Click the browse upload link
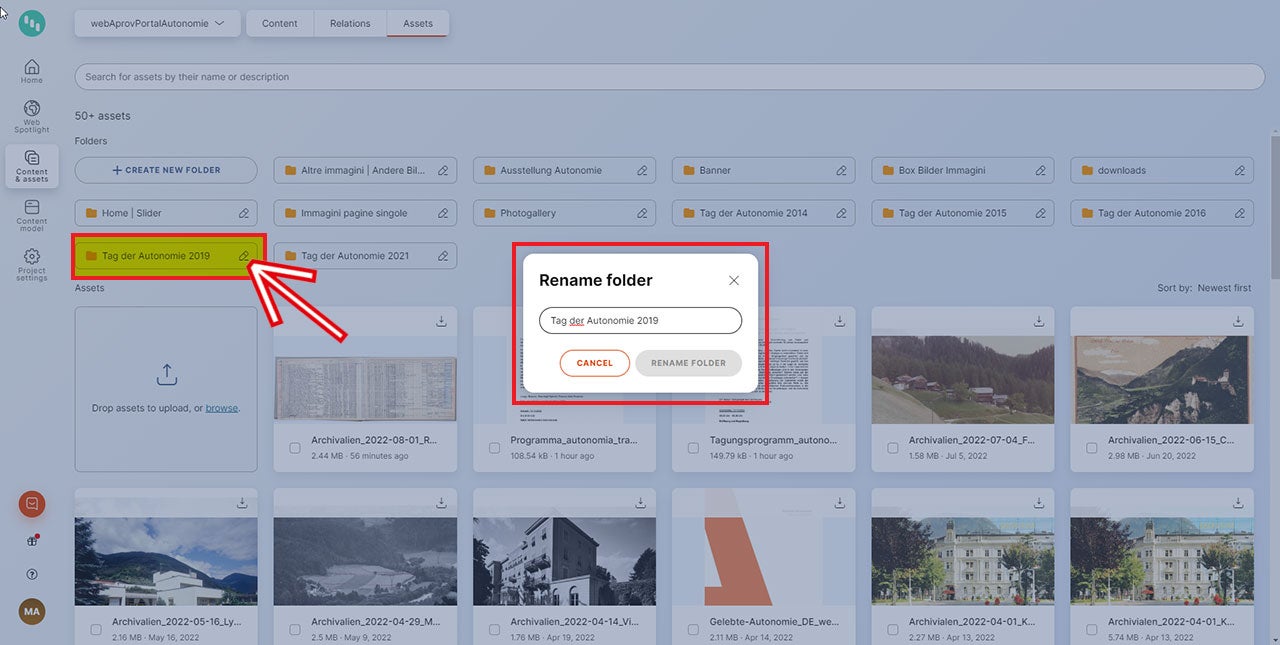Image resolution: width=1280 pixels, height=645 pixels. click(221, 408)
